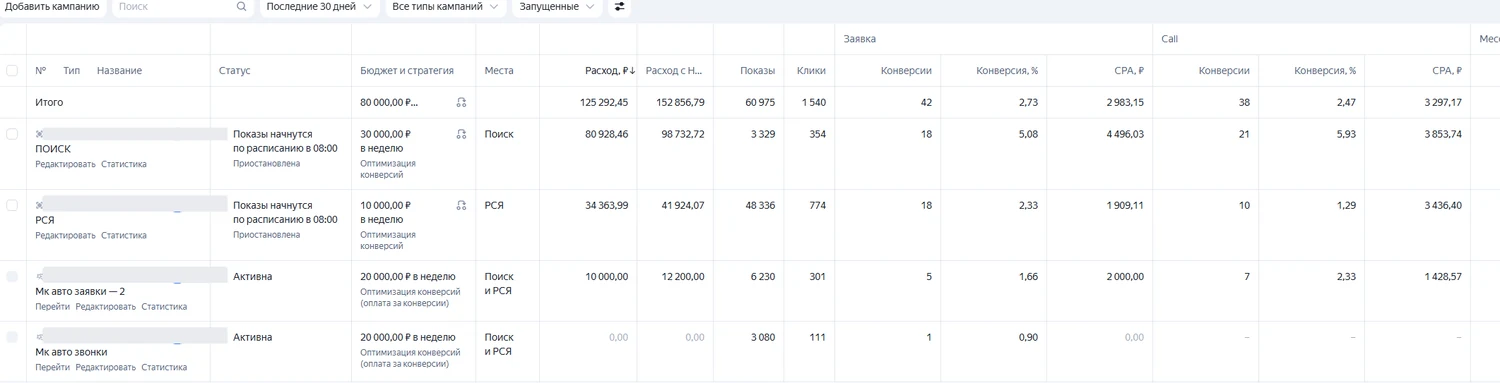Open Статистика for Мк авто заявки — 2
Viewport: 1500px width, 383px height.
[164, 306]
